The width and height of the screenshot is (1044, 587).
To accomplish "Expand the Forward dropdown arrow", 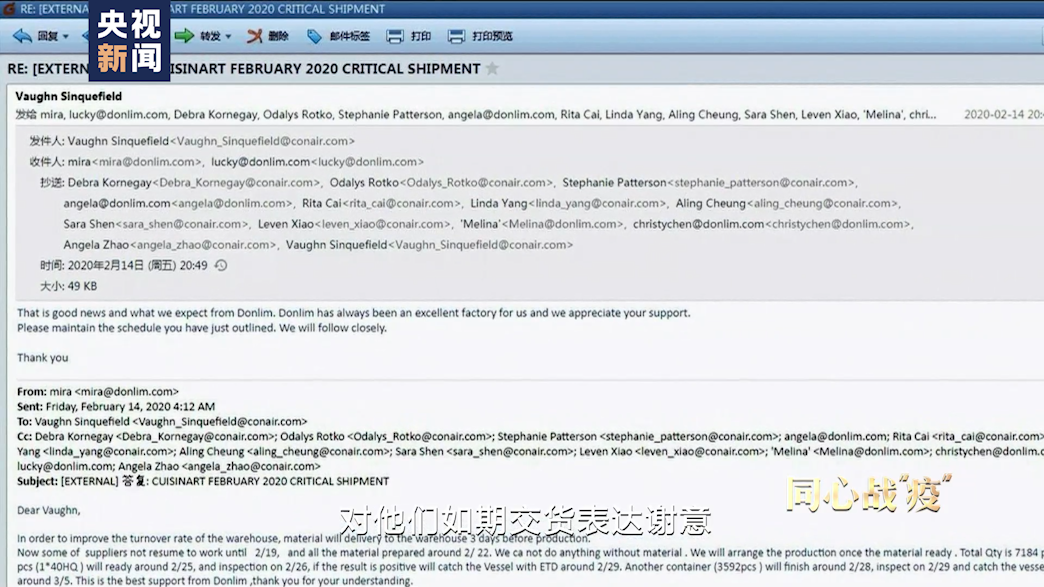I will (228, 37).
